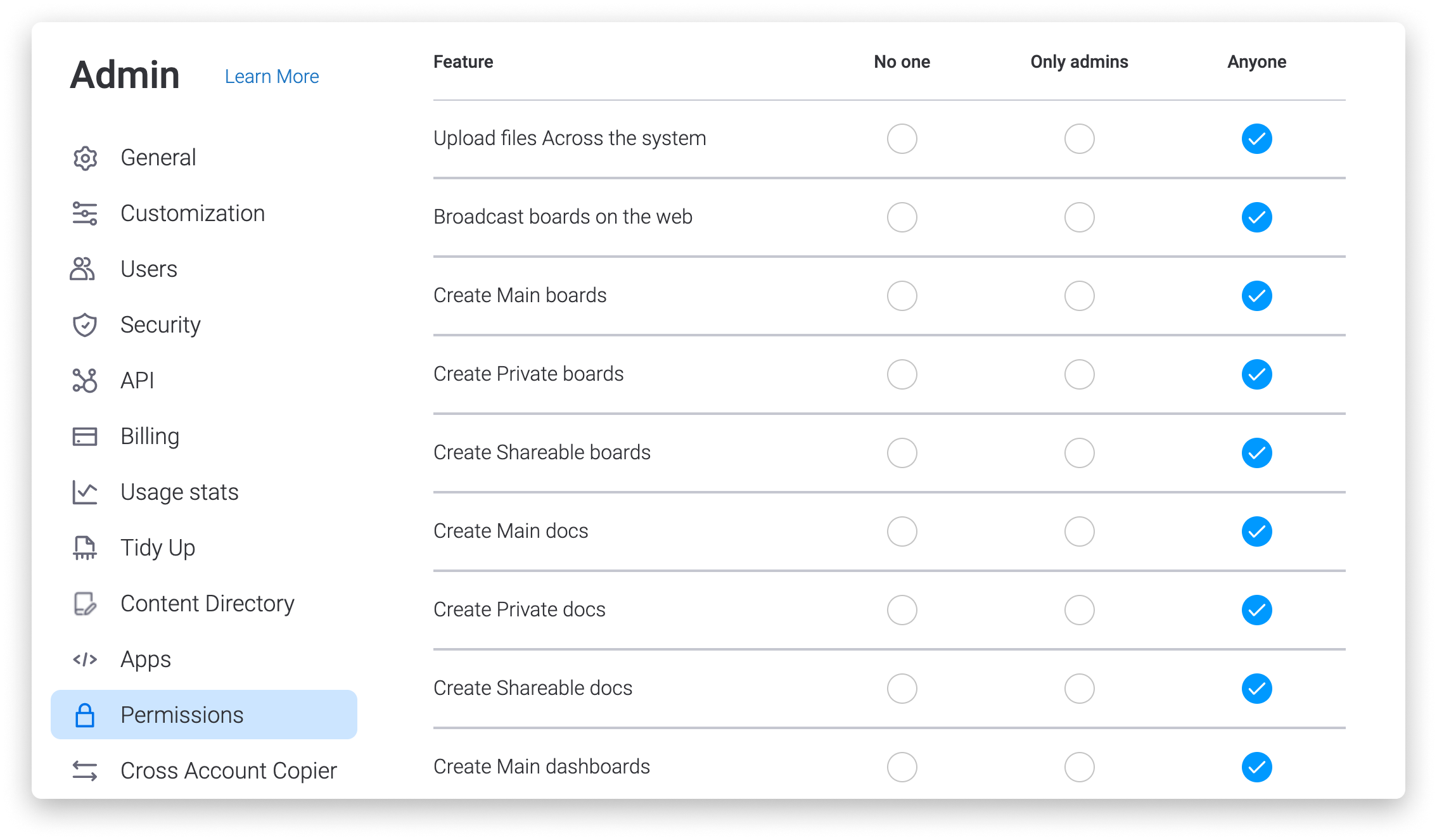Viewport: 1437px width, 840px height.
Task: Open the Permissions menu item
Action: [x=204, y=715]
